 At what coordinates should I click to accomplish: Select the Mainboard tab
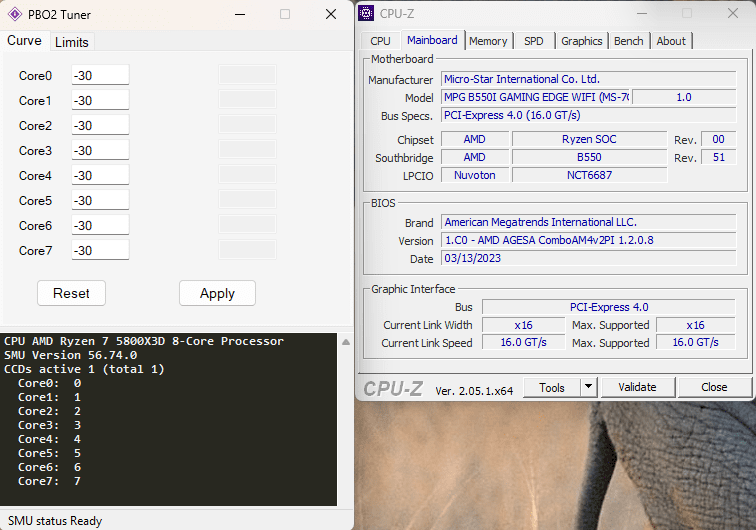tap(432, 40)
